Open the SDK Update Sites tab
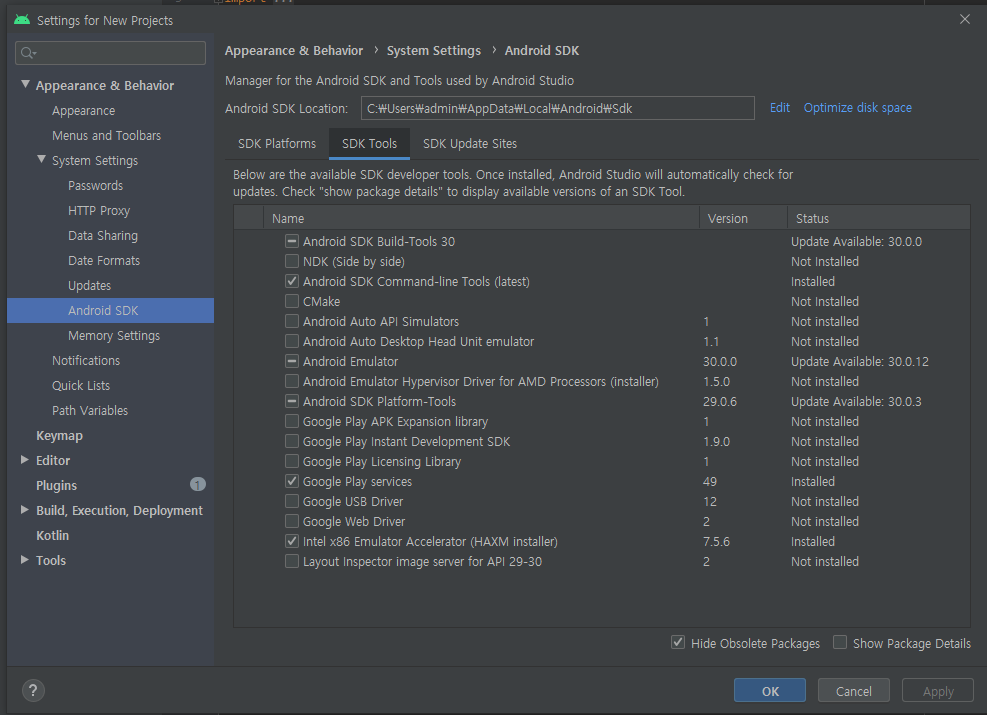Viewport: 987px width, 715px height. (x=470, y=144)
